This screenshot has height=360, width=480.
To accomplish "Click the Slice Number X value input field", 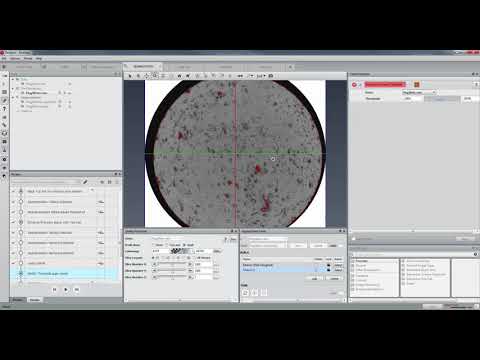I will click(203, 264).
